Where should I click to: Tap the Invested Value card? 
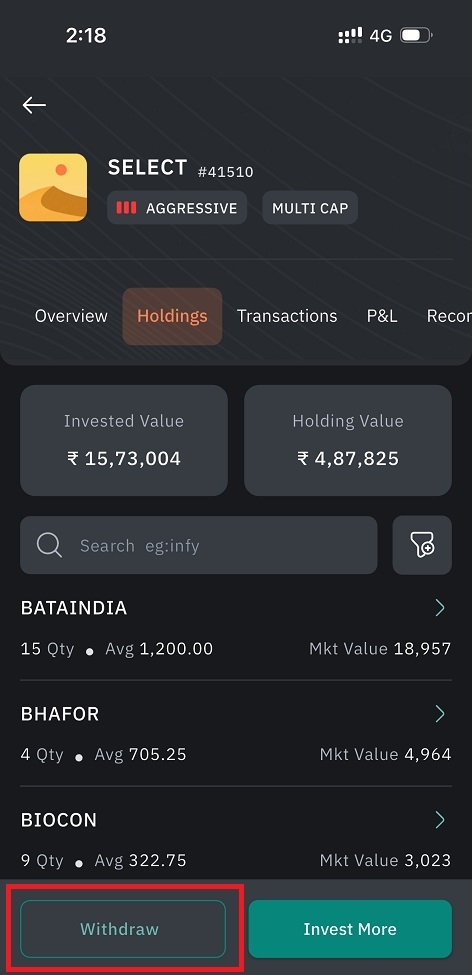(124, 440)
